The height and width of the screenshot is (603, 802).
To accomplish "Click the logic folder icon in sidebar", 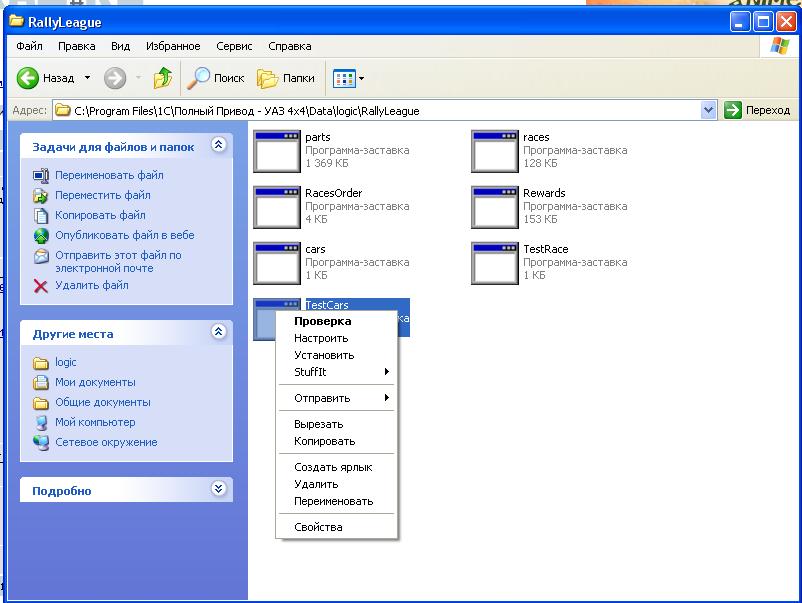I will [x=41, y=363].
